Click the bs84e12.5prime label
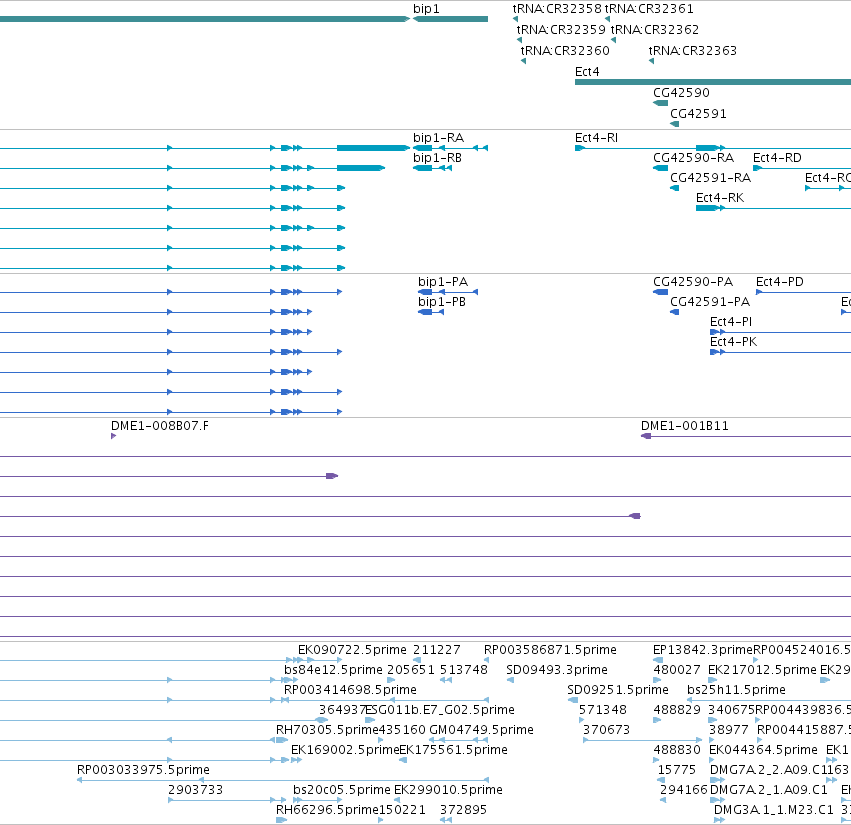The image size is (851, 825). pos(333,670)
